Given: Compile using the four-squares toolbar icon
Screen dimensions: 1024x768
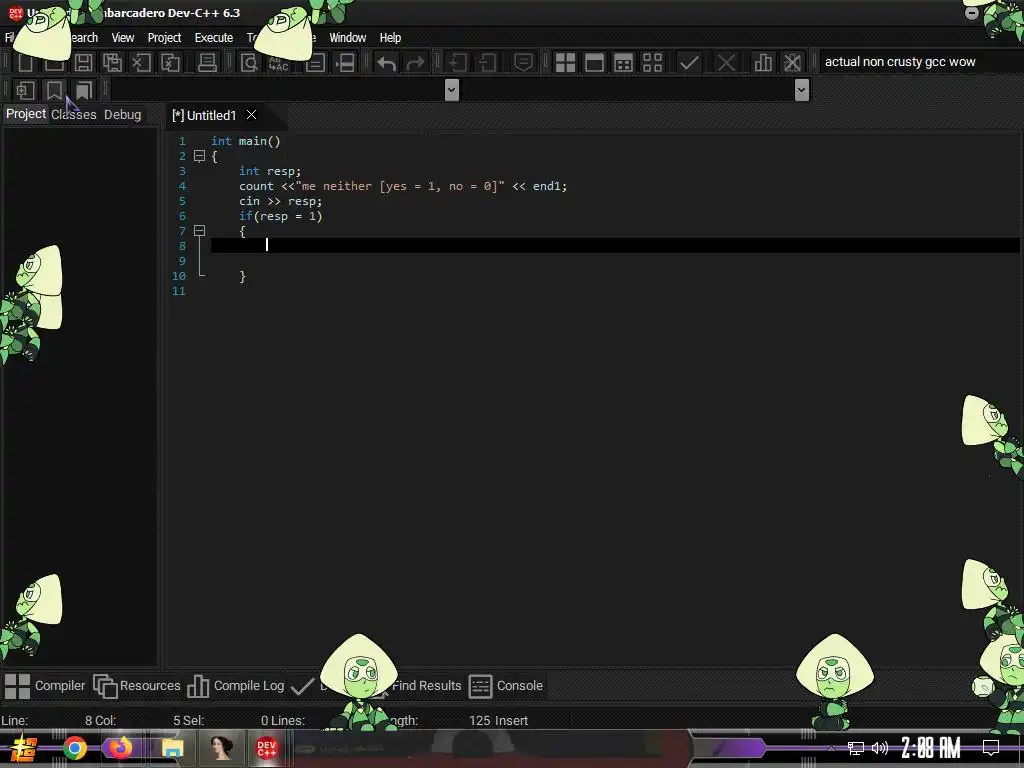Looking at the screenshot, I should click(565, 63).
